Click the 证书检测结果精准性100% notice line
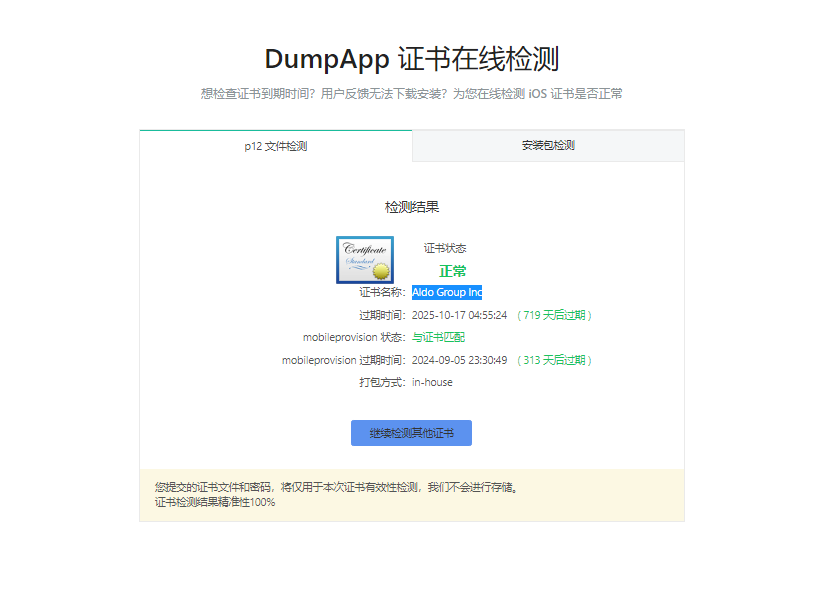815x589 pixels. (215, 502)
